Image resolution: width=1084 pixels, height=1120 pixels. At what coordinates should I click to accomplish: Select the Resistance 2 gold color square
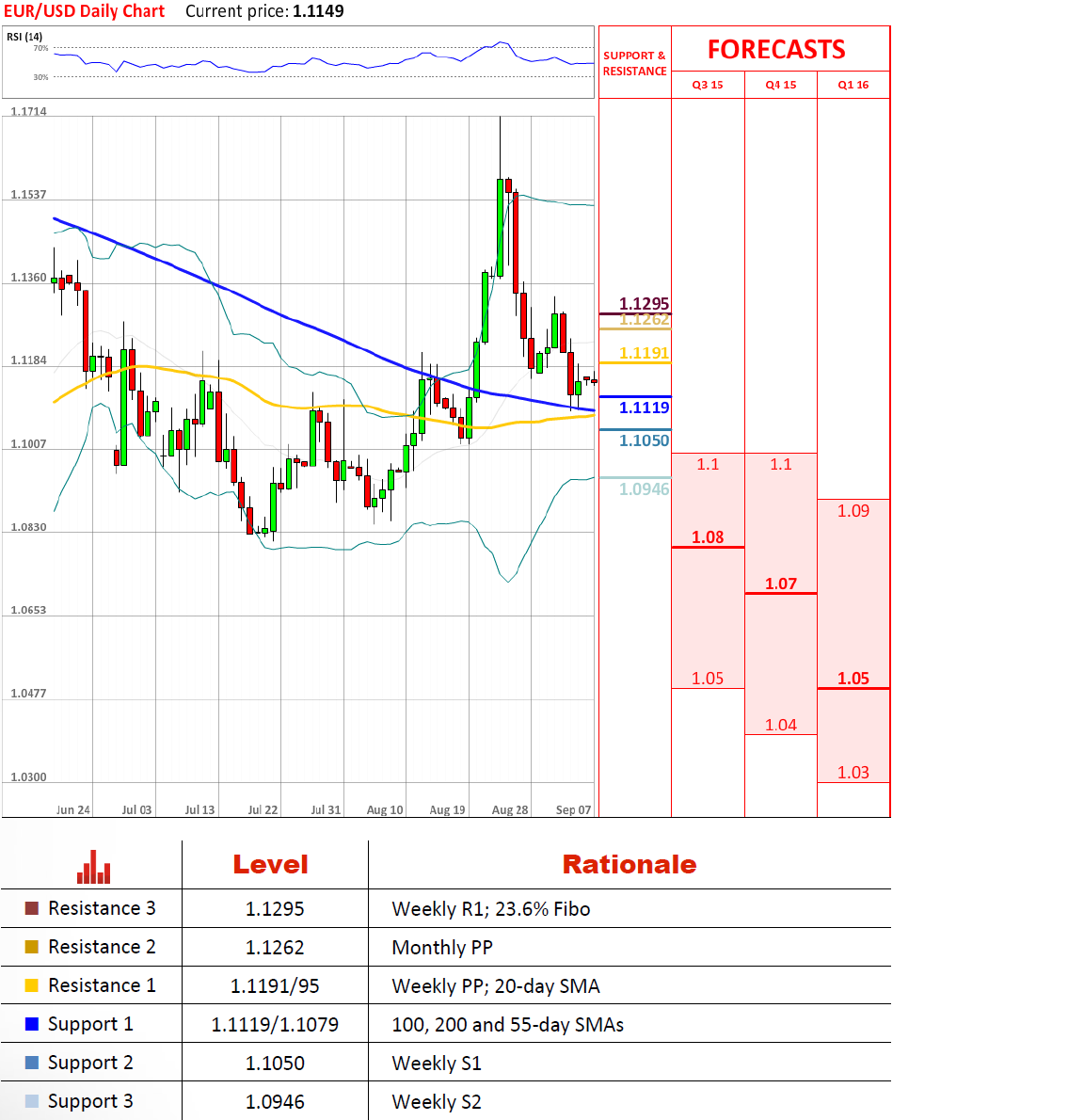coord(32,947)
